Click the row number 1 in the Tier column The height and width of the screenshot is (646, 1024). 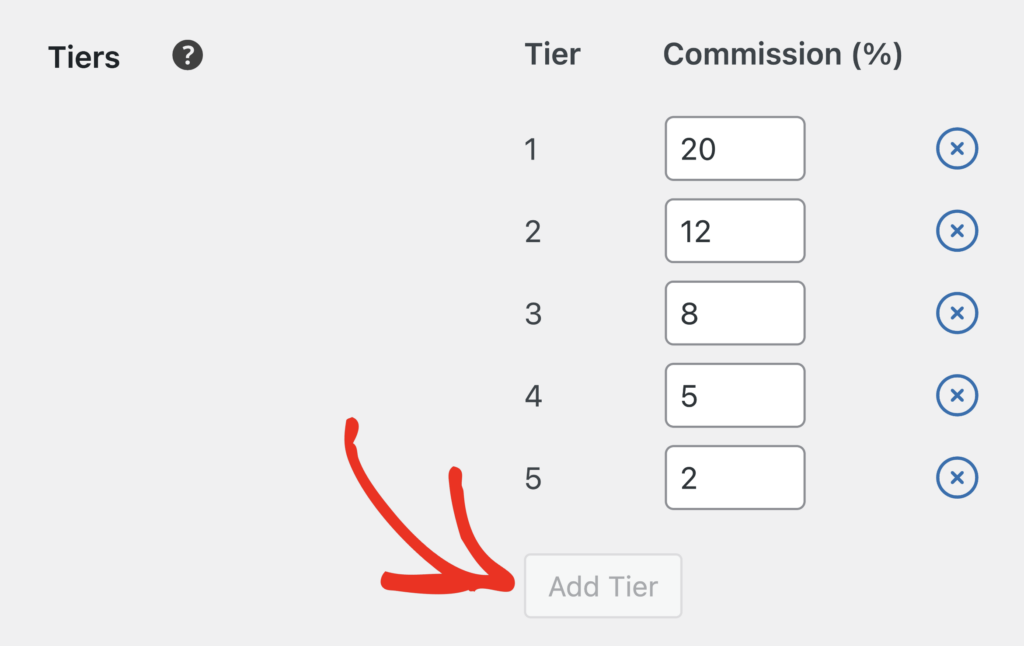tap(531, 148)
